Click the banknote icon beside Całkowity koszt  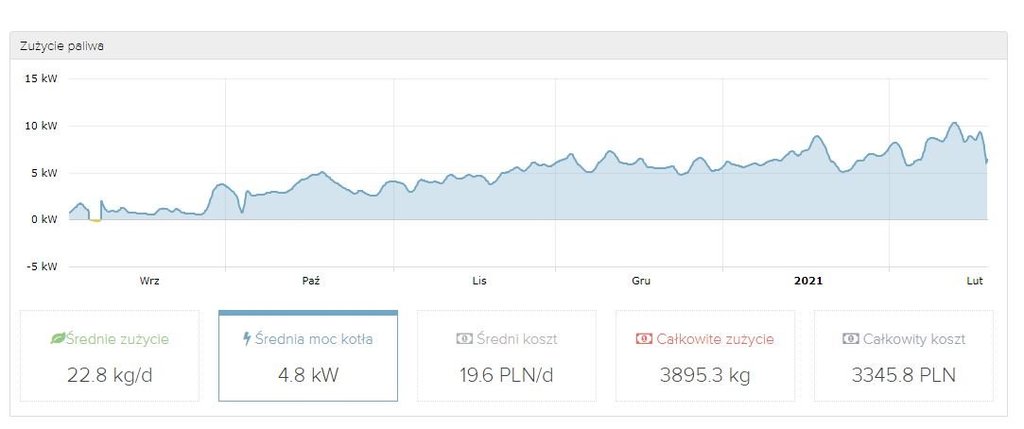coord(850,339)
